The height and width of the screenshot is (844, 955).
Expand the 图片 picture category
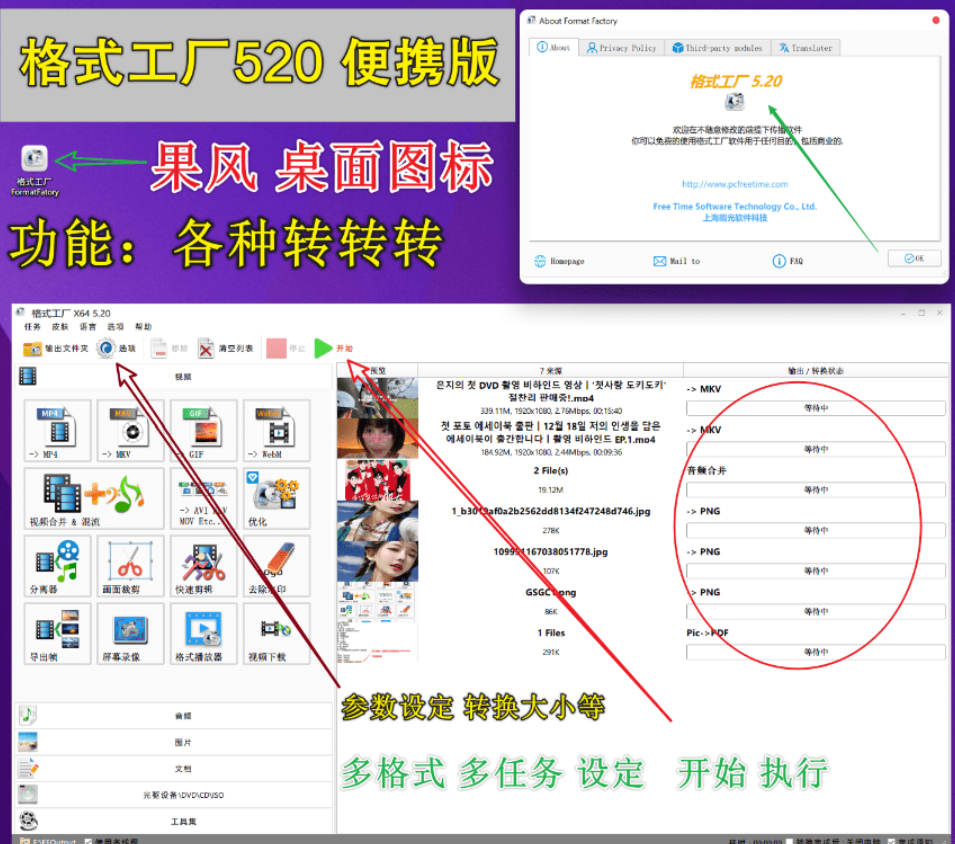click(174, 742)
